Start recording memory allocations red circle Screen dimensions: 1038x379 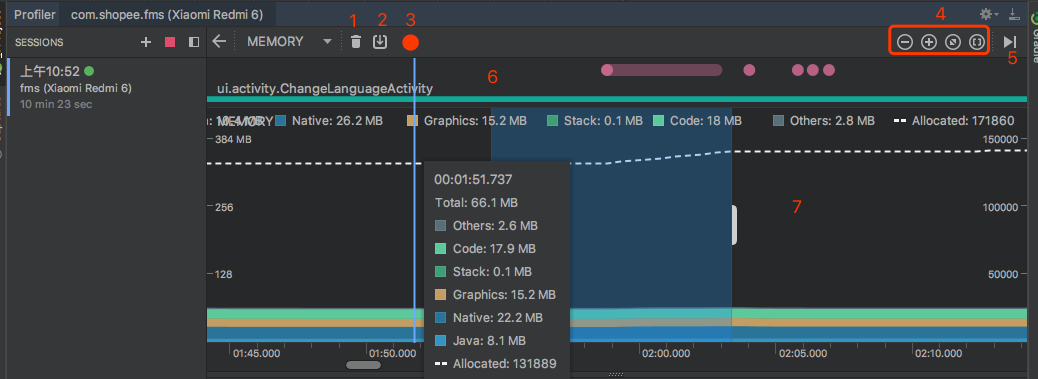pos(410,43)
